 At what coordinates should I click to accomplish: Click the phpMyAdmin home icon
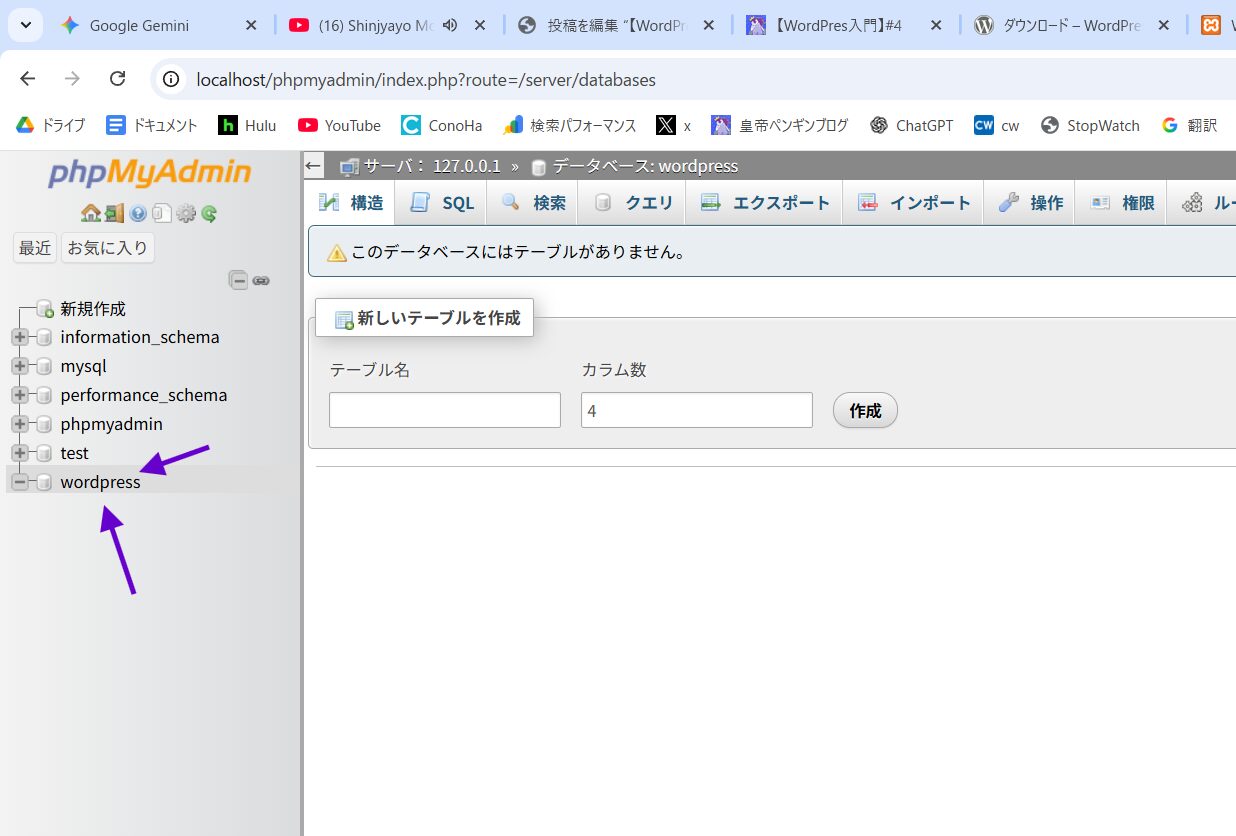[90, 213]
